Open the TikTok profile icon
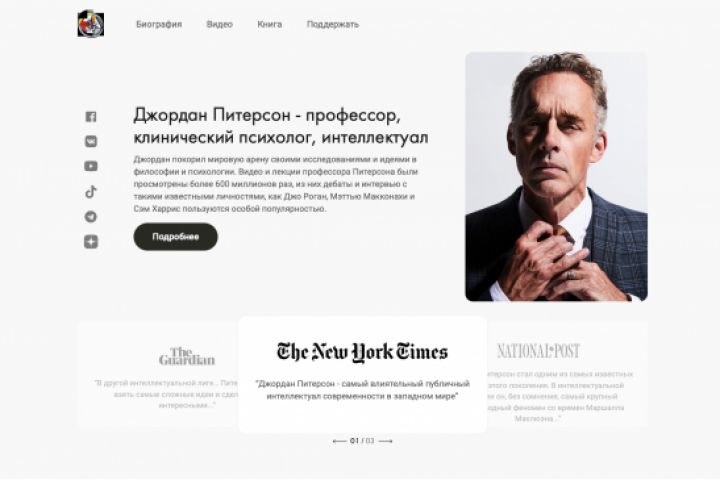 click(91, 192)
